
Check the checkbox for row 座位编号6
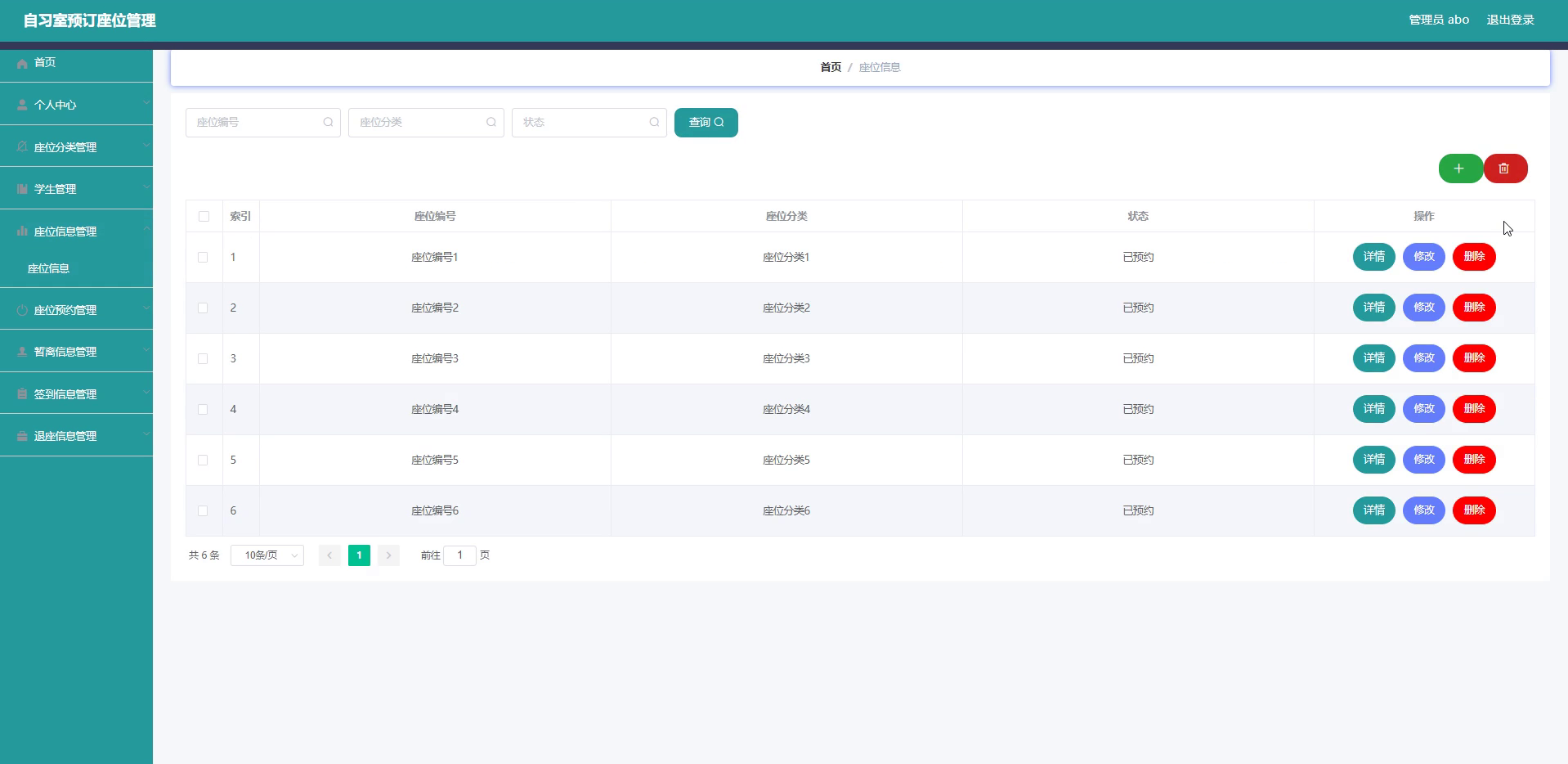[x=203, y=511]
